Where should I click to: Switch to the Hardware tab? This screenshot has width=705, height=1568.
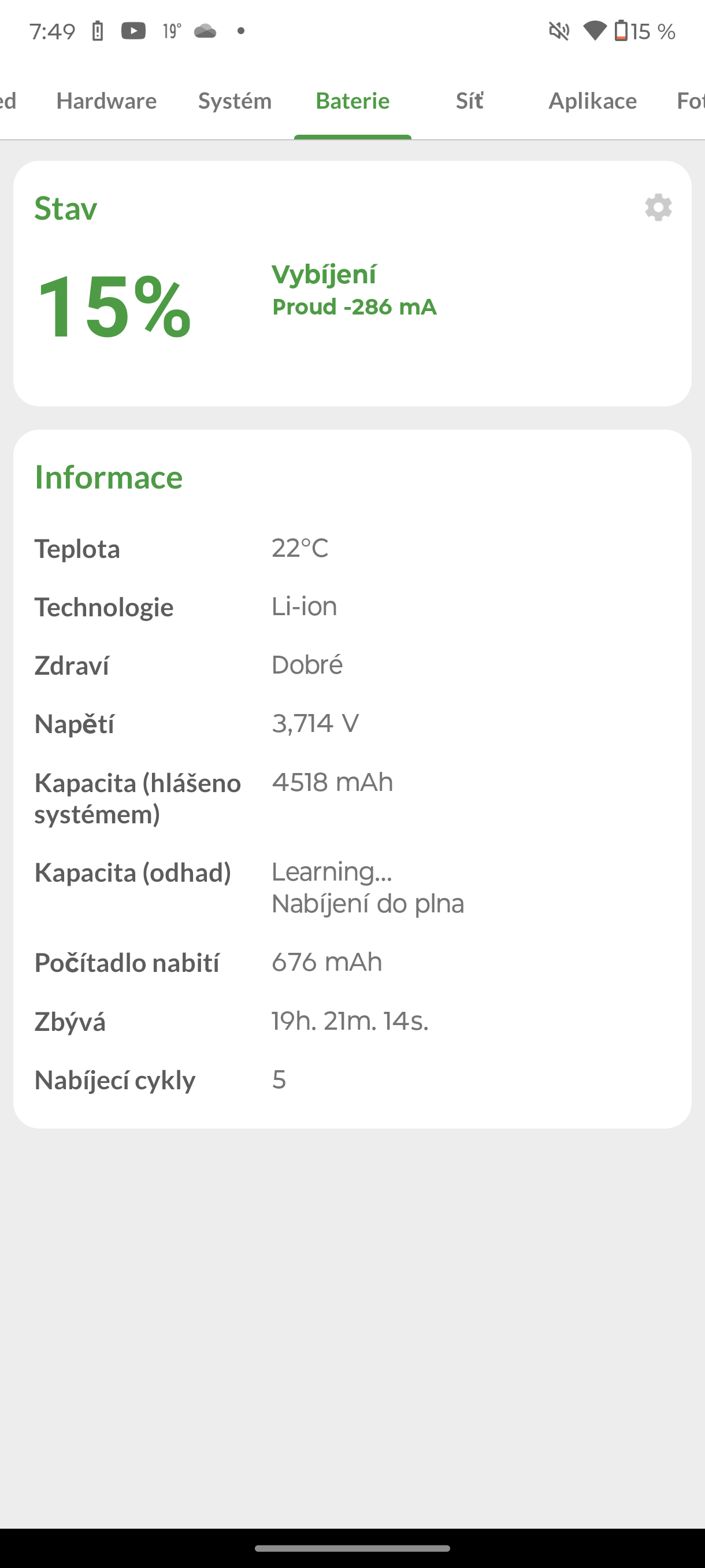pyautogui.click(x=106, y=101)
